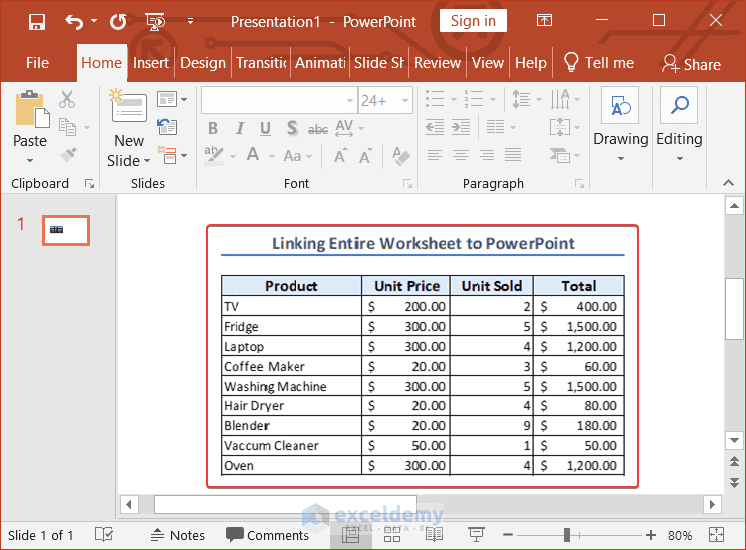Toggle Strikethrough formatting
Screen dimensions: 746x550
click(318, 129)
